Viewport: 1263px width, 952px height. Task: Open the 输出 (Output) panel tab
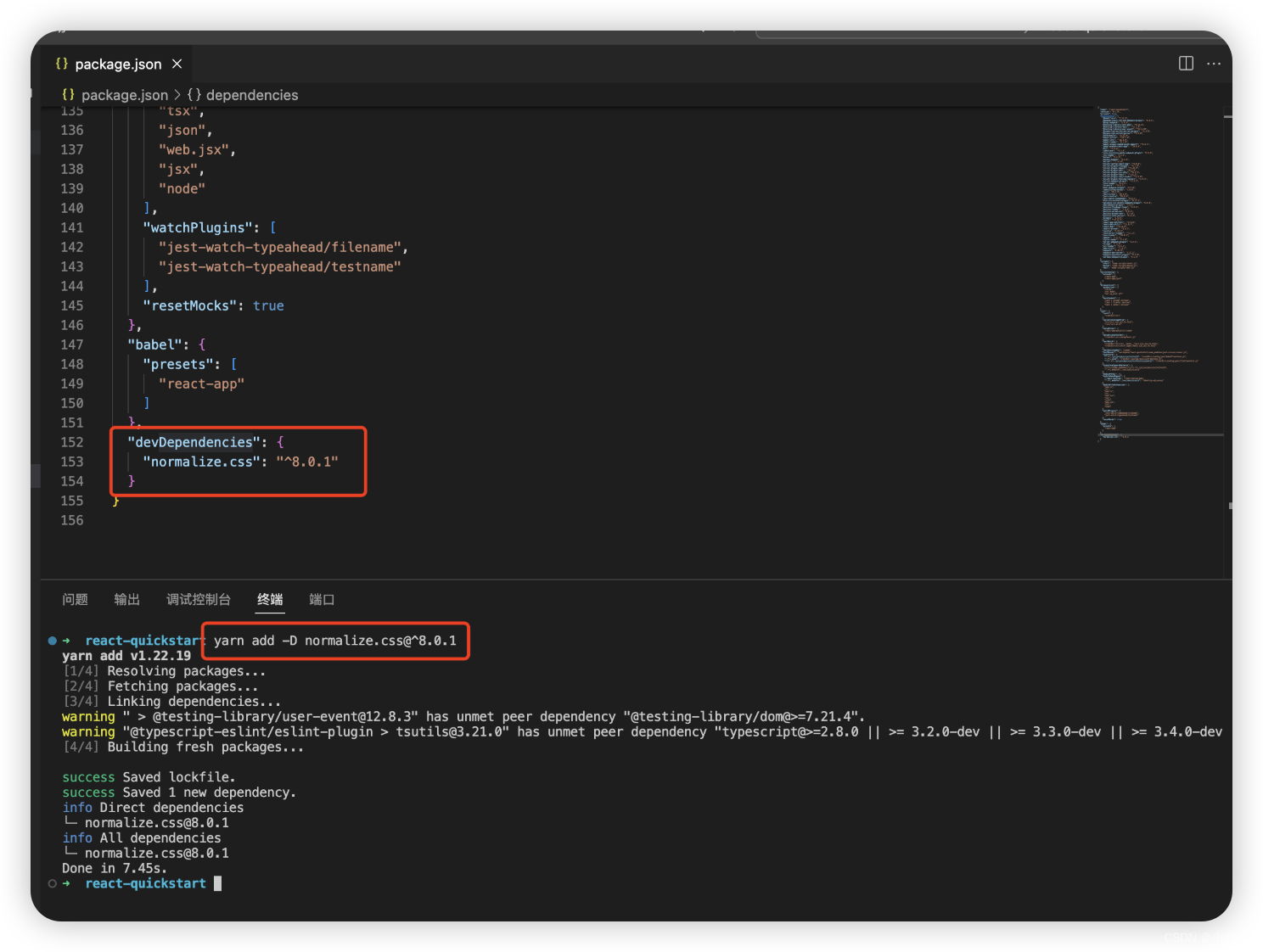pyautogui.click(x=126, y=600)
